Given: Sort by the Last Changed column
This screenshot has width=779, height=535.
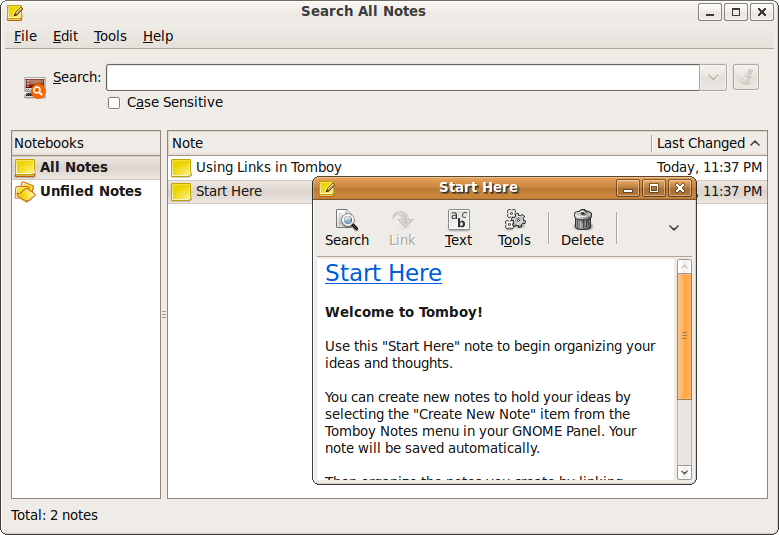Looking at the screenshot, I should [707, 143].
